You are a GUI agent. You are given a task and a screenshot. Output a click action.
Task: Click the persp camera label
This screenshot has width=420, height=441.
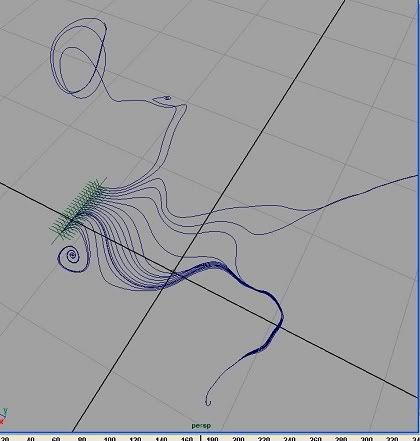(x=201, y=426)
